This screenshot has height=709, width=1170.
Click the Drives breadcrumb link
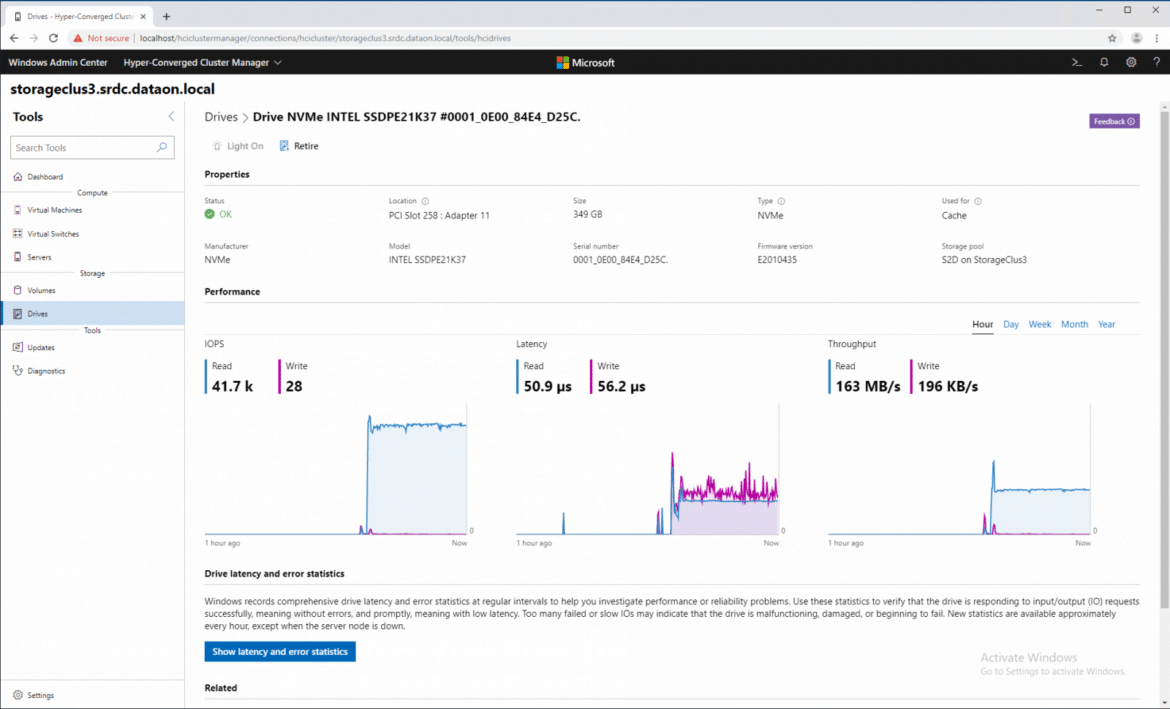[x=221, y=117]
